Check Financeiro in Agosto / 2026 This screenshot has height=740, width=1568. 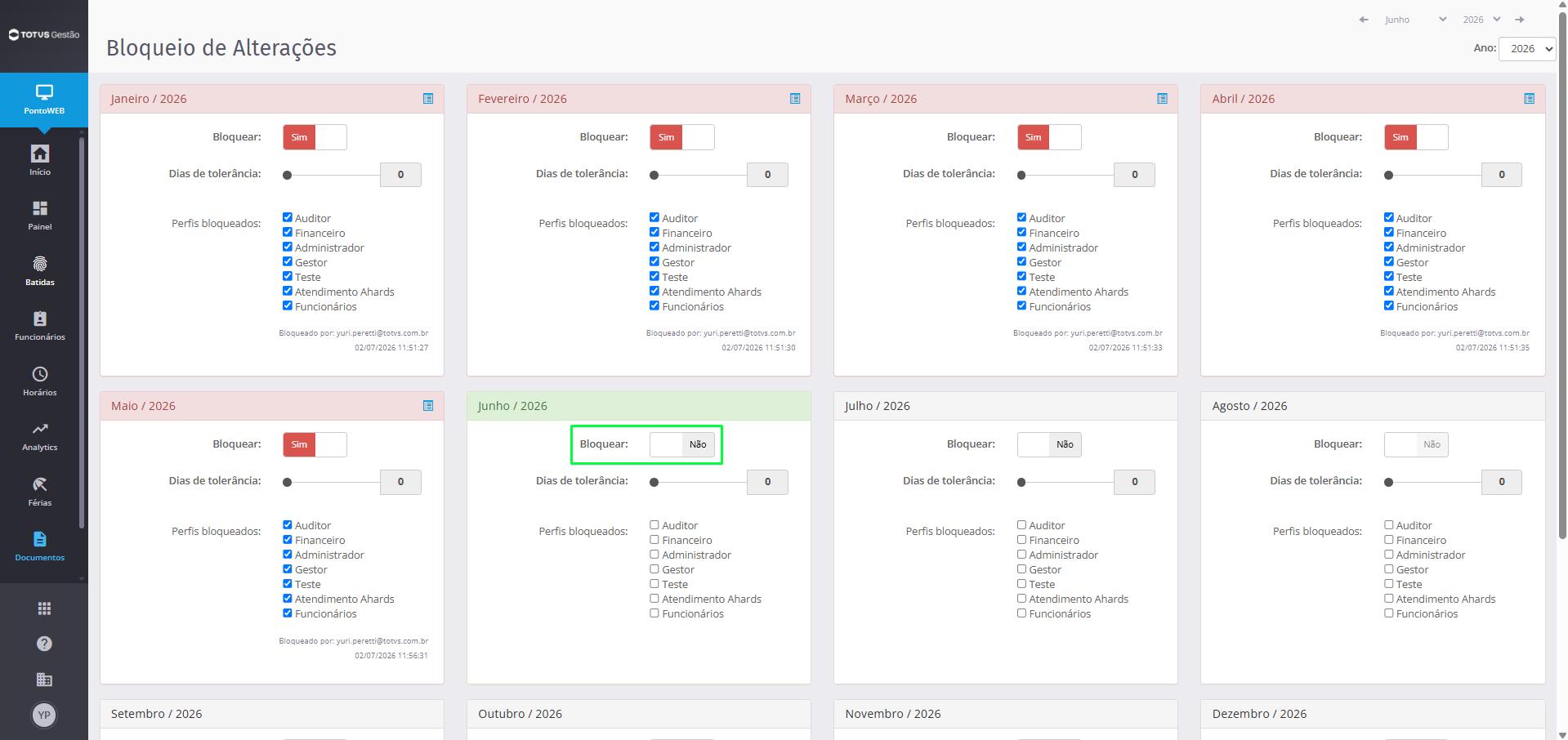[1389, 539]
